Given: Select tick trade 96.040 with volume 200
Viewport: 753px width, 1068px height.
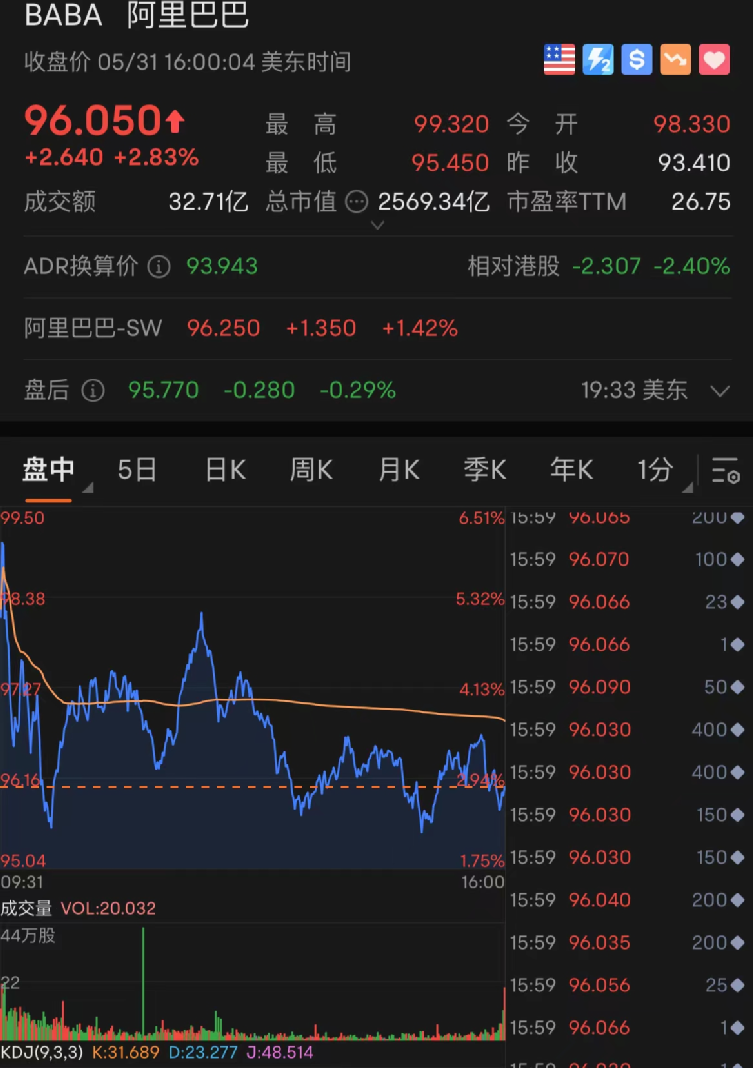Looking at the screenshot, I should pyautogui.click(x=626, y=900).
